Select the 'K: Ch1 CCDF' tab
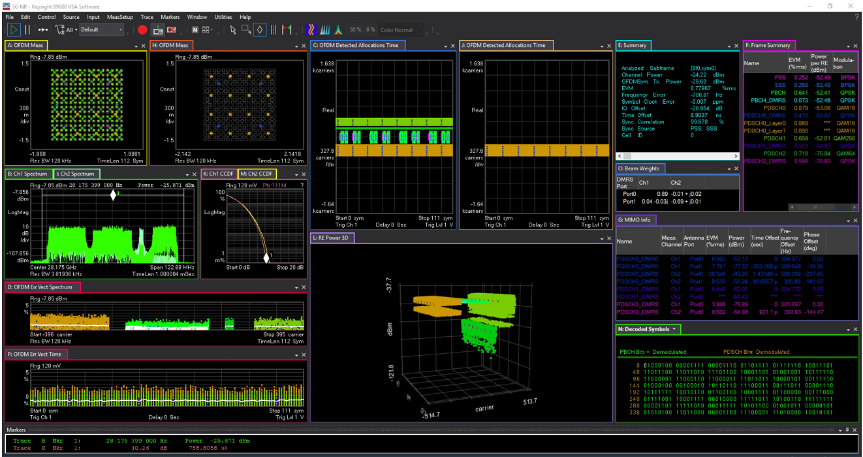 219,174
